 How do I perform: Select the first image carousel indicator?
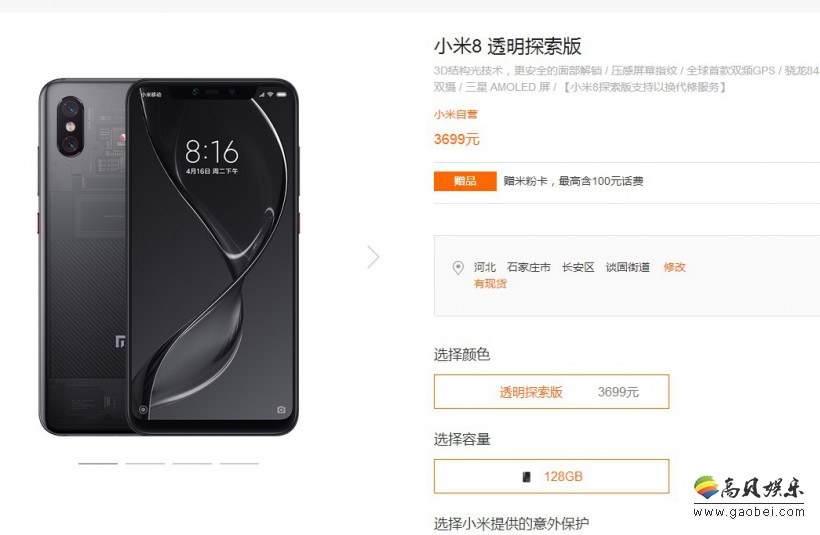tap(98, 463)
